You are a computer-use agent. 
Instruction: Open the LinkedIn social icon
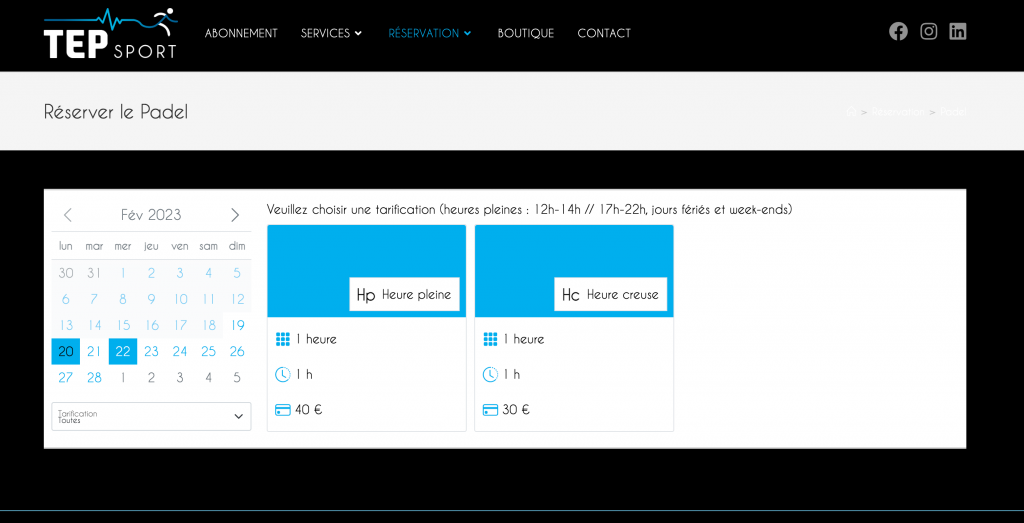click(x=957, y=31)
